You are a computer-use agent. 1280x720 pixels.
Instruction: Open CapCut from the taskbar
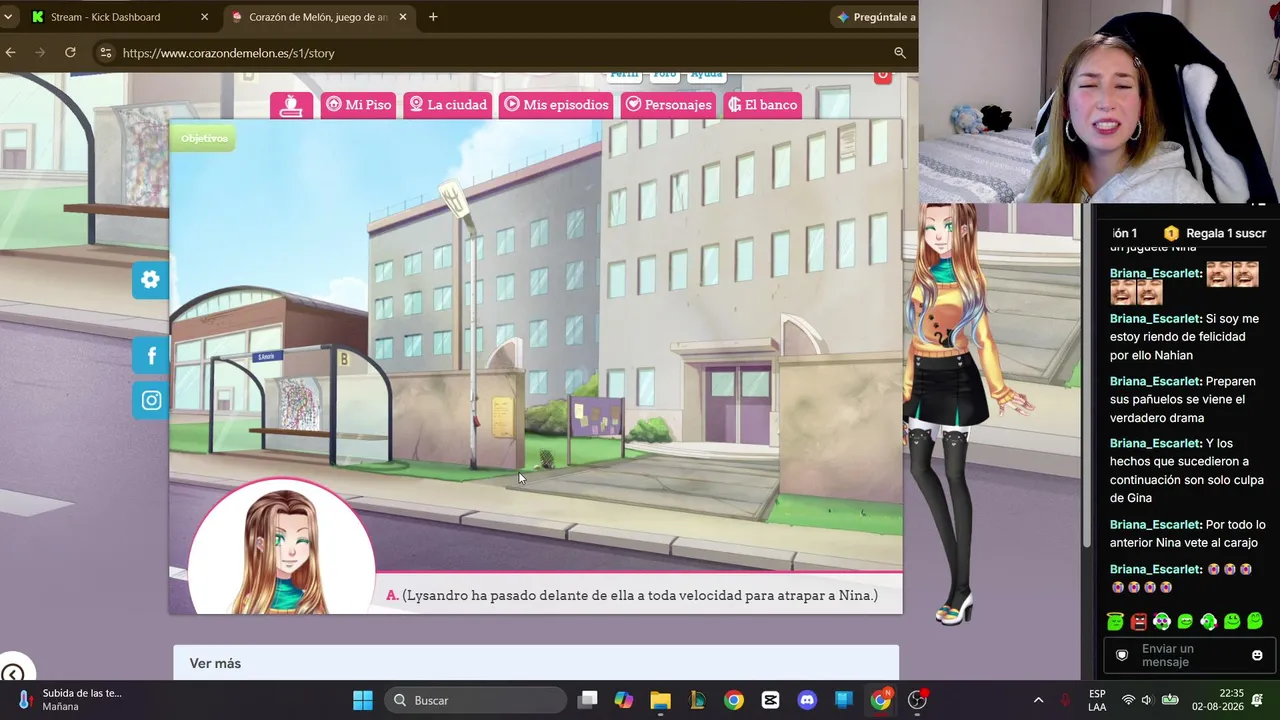(770, 700)
